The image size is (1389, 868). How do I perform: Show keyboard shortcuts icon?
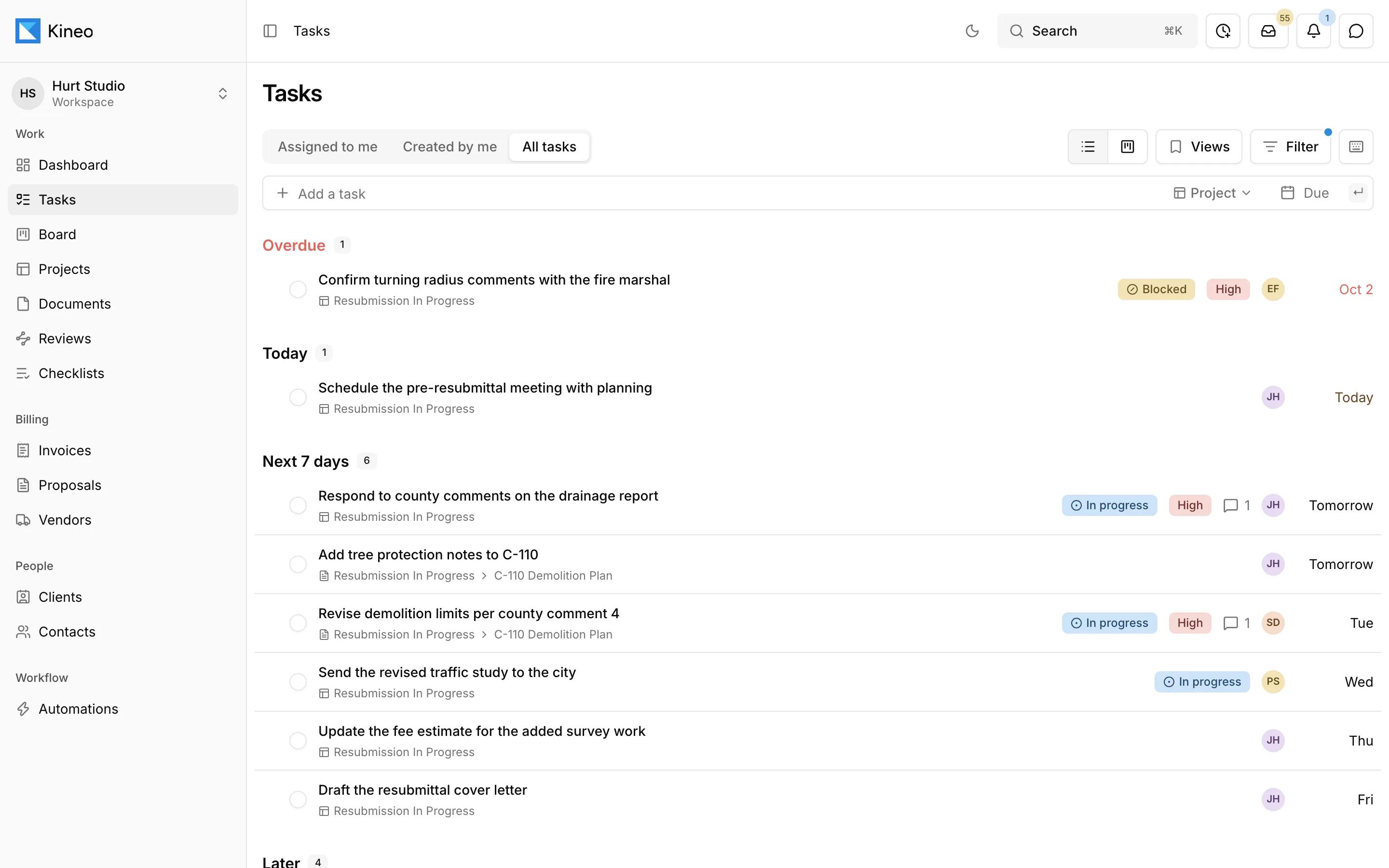coord(1356,147)
